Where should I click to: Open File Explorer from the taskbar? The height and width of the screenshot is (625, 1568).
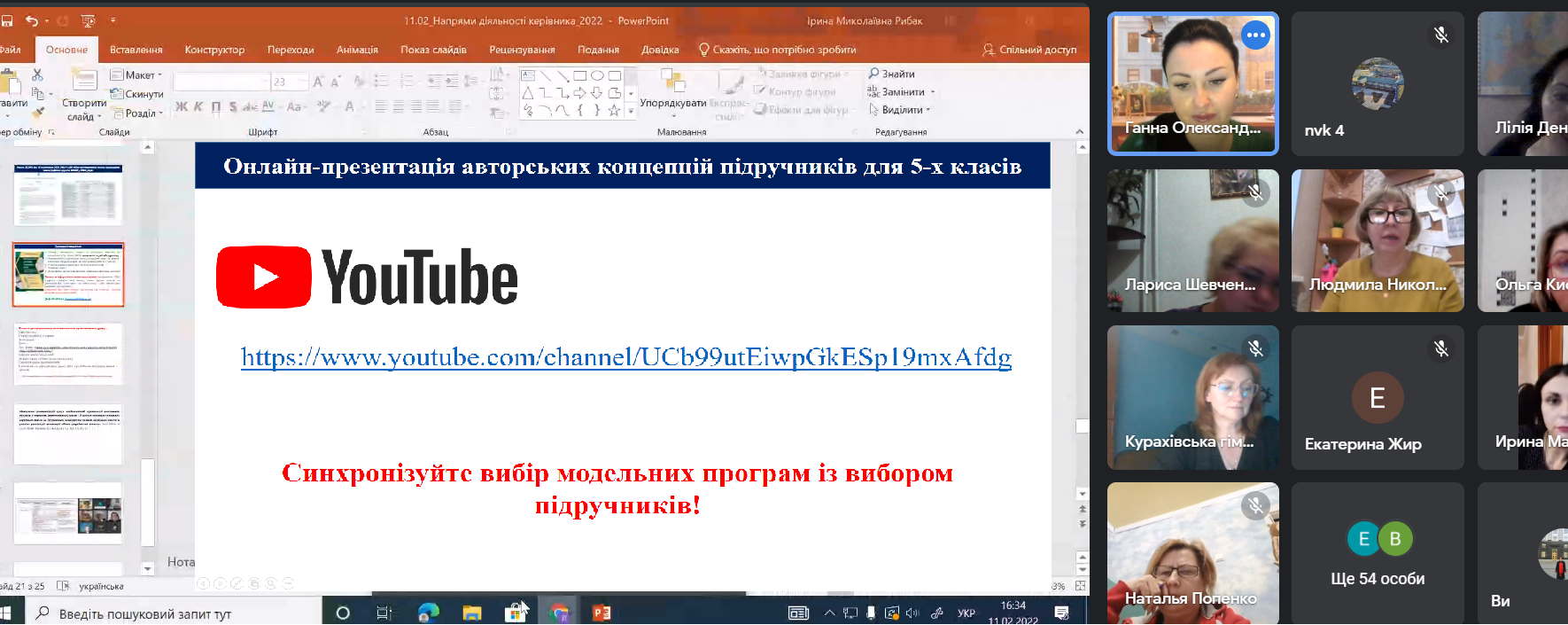[472, 613]
